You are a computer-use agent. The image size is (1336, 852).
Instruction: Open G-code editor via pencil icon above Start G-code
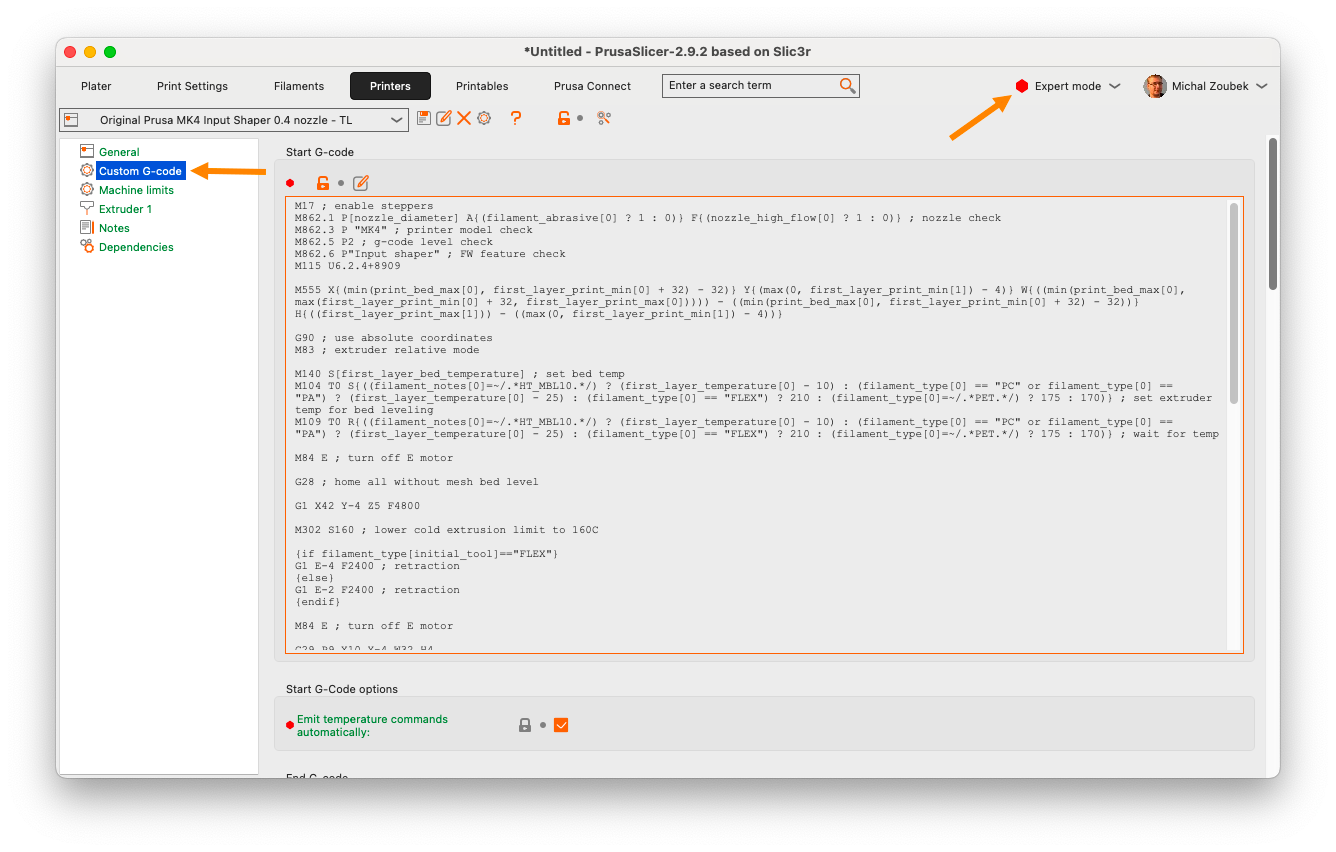click(361, 183)
